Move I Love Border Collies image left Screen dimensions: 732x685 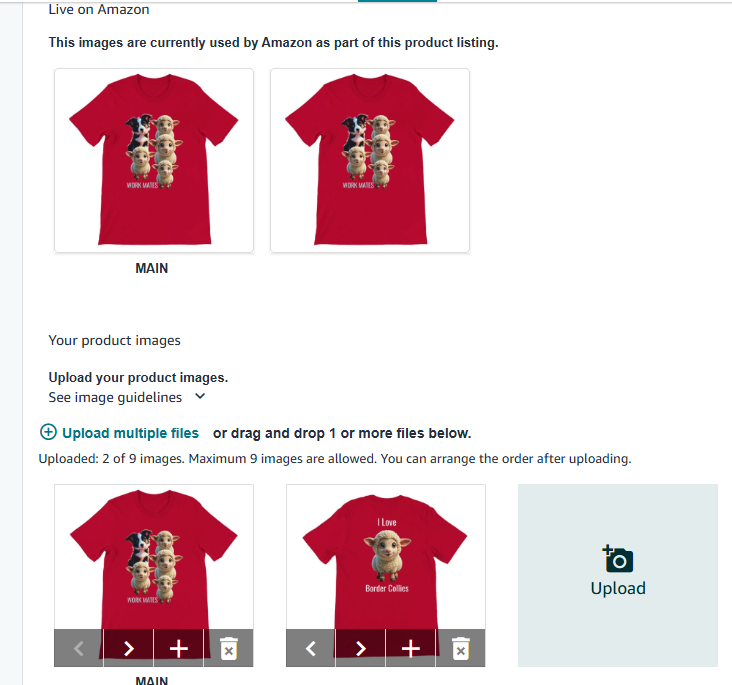[x=310, y=648]
